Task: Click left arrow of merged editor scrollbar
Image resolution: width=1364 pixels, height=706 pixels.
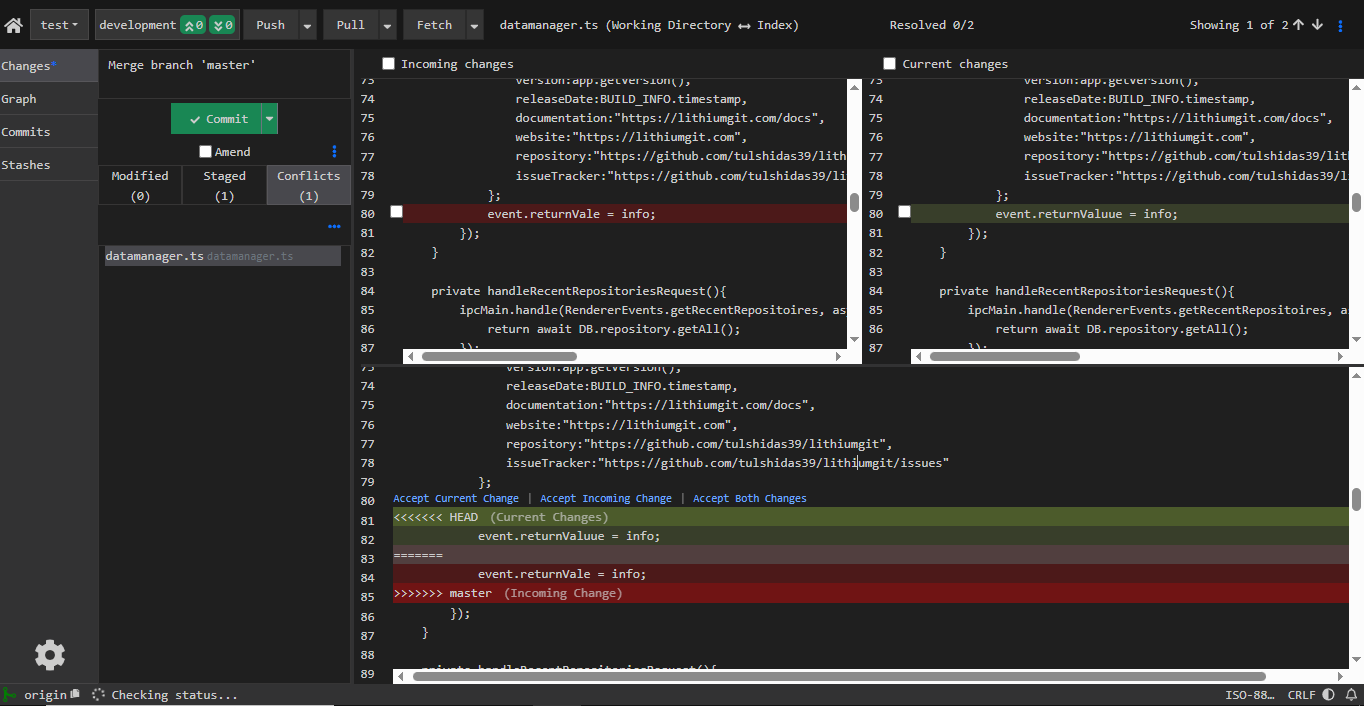Action: pos(400,676)
